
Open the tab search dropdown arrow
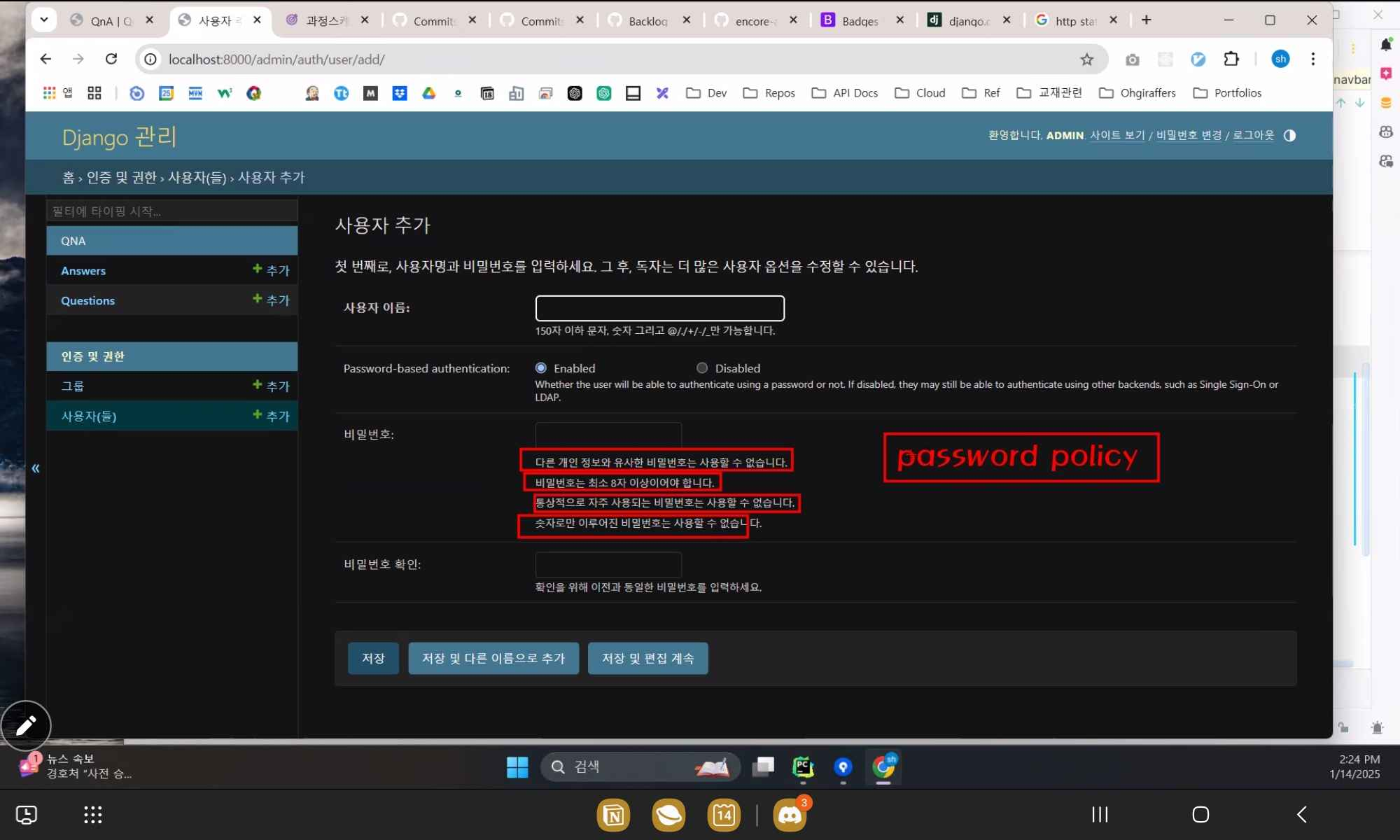[44, 20]
